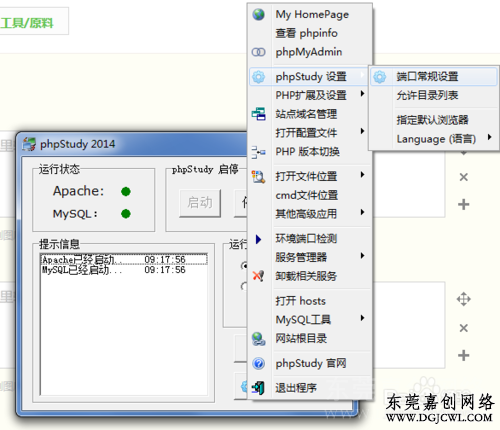Choose PHP 版本切换 menu entry
Screen dimensions: 500x430
coord(311,152)
